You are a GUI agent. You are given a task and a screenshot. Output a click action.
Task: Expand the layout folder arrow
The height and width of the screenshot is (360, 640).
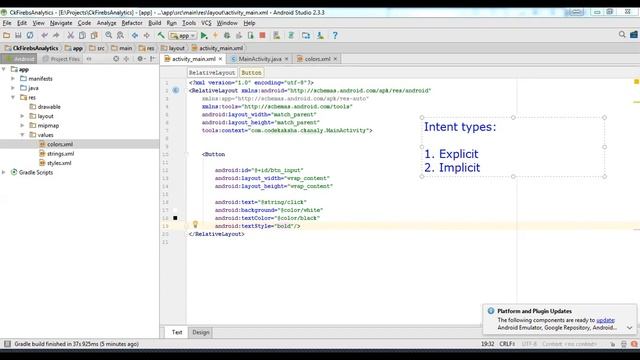coord(22,116)
